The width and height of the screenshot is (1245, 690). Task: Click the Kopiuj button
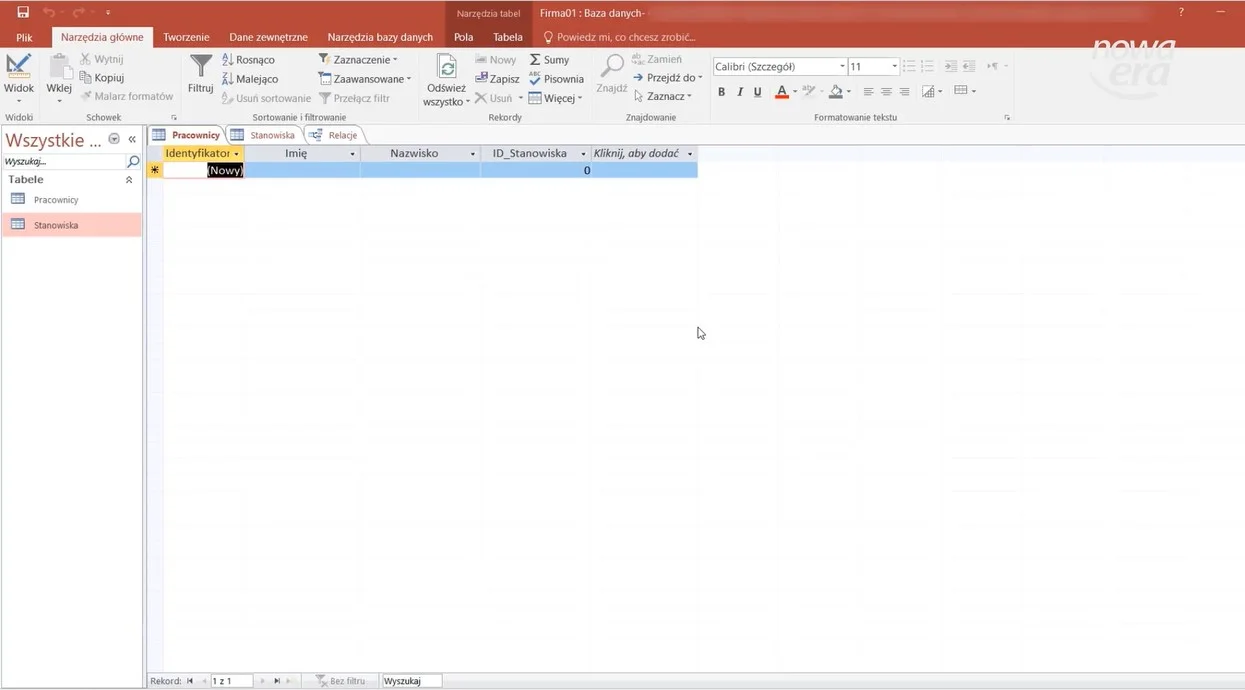point(102,78)
